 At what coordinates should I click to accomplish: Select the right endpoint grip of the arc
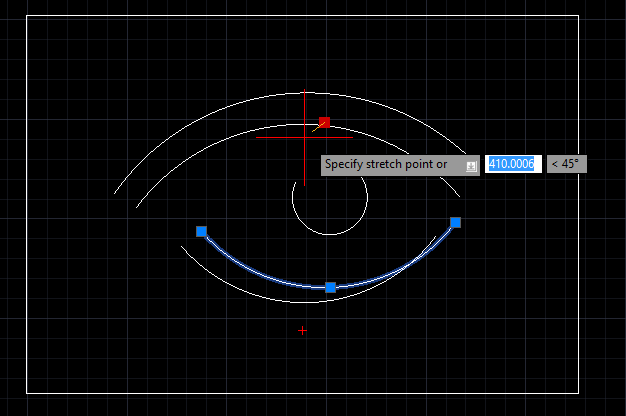click(455, 222)
